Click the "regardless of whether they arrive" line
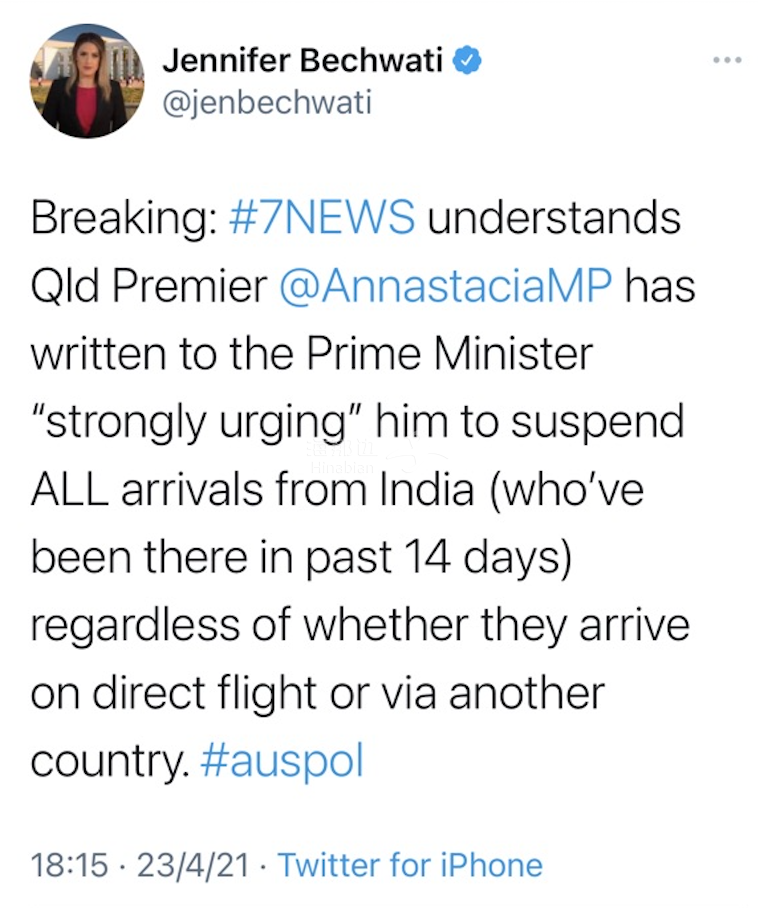 360,626
